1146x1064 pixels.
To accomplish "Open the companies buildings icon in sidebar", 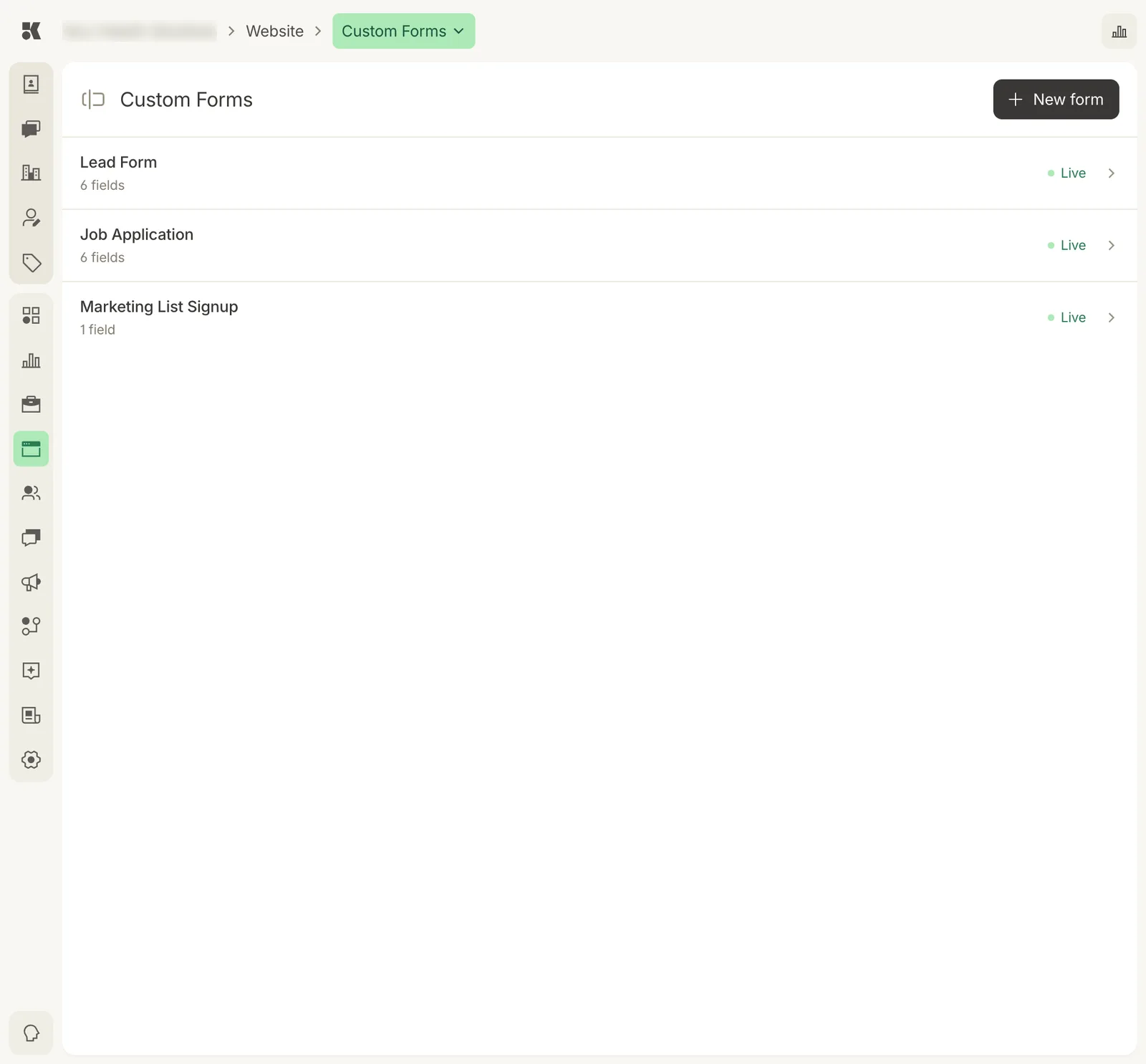I will pos(31,173).
